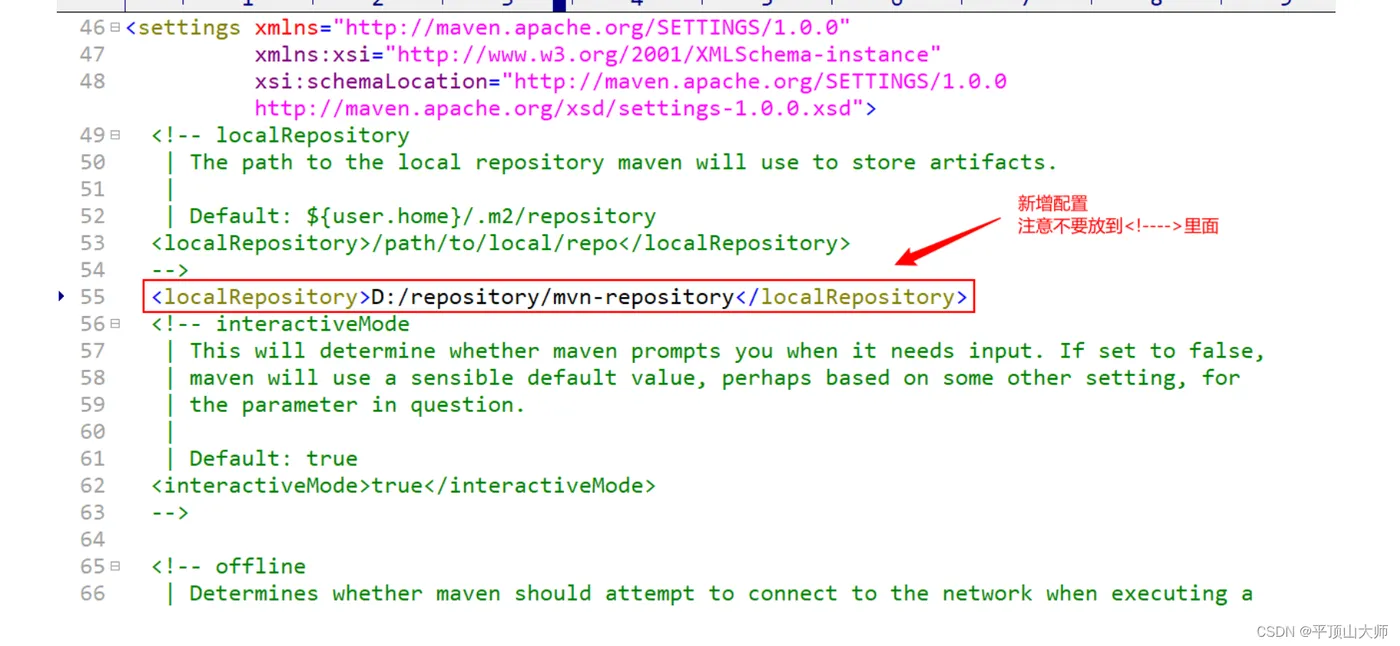Viewport: 1400px width, 646px height.
Task: Click the commented '/path/to/local/repo' line 53
Action: [501, 243]
